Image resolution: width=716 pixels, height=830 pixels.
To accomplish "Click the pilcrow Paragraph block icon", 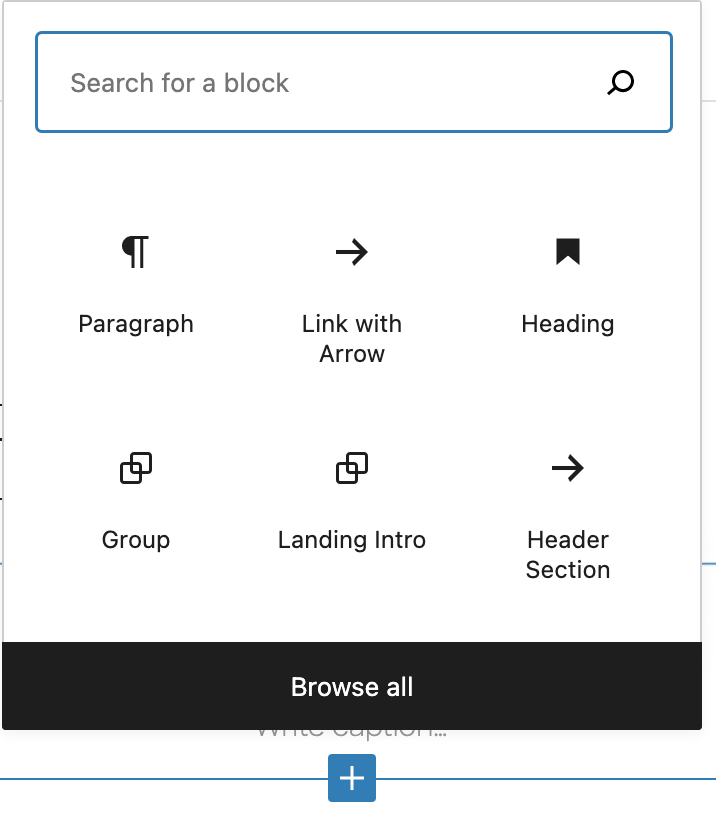I will tap(136, 252).
